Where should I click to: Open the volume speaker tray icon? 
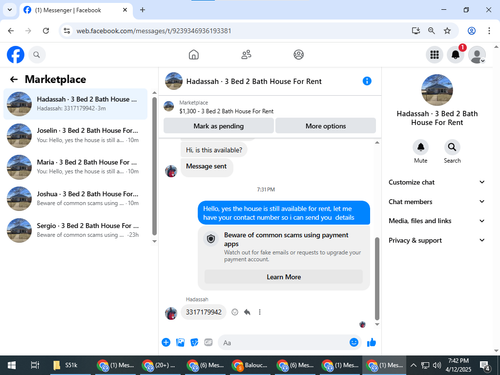[437, 365]
